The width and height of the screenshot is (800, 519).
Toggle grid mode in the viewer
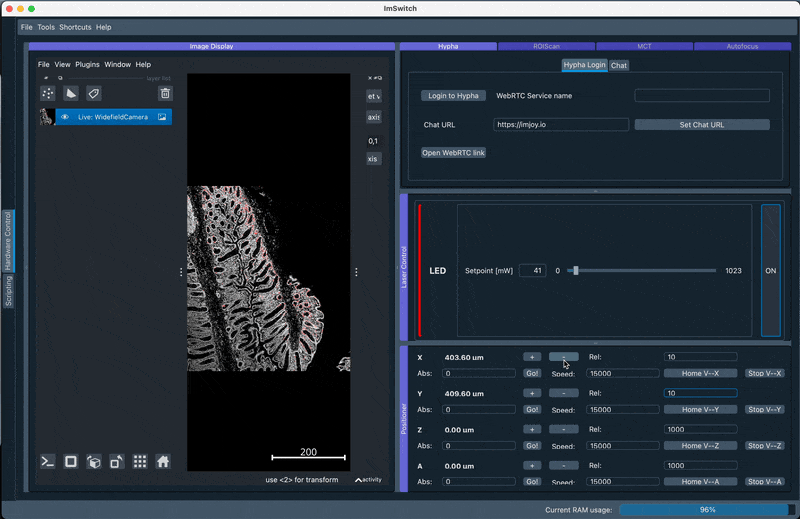(140, 461)
